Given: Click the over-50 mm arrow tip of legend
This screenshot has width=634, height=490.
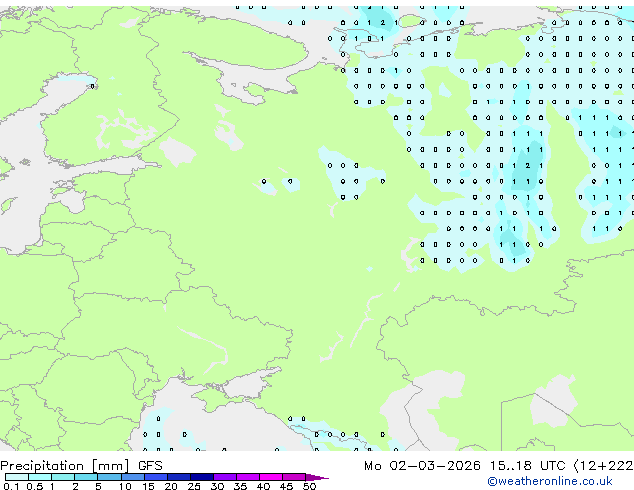Looking at the screenshot, I should pyautogui.click(x=317, y=477).
